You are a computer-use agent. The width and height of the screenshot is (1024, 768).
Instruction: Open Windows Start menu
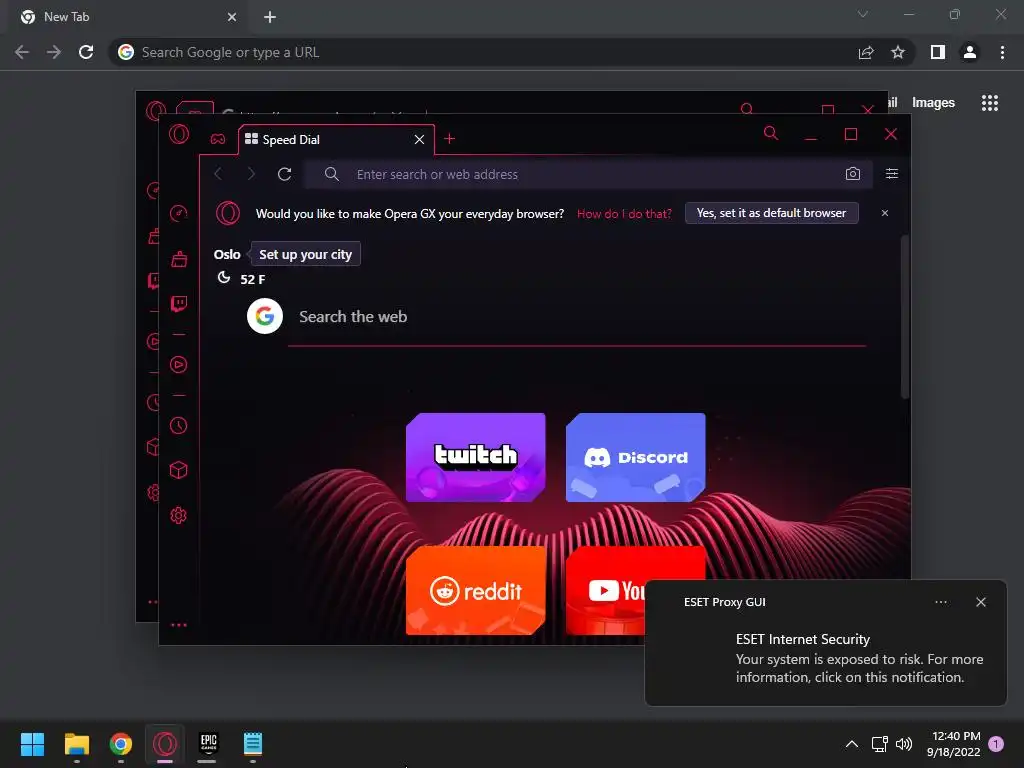pyautogui.click(x=32, y=744)
